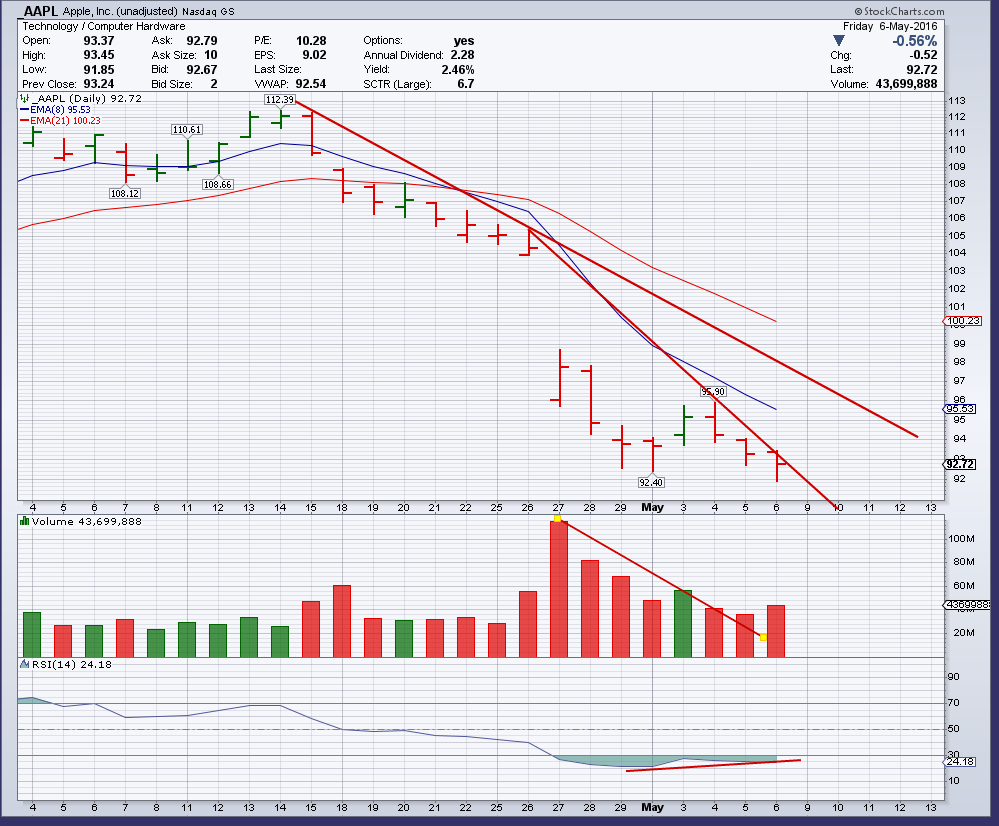Click the Volume panel legend icon
Image resolution: width=999 pixels, height=826 pixels.
pos(25,521)
